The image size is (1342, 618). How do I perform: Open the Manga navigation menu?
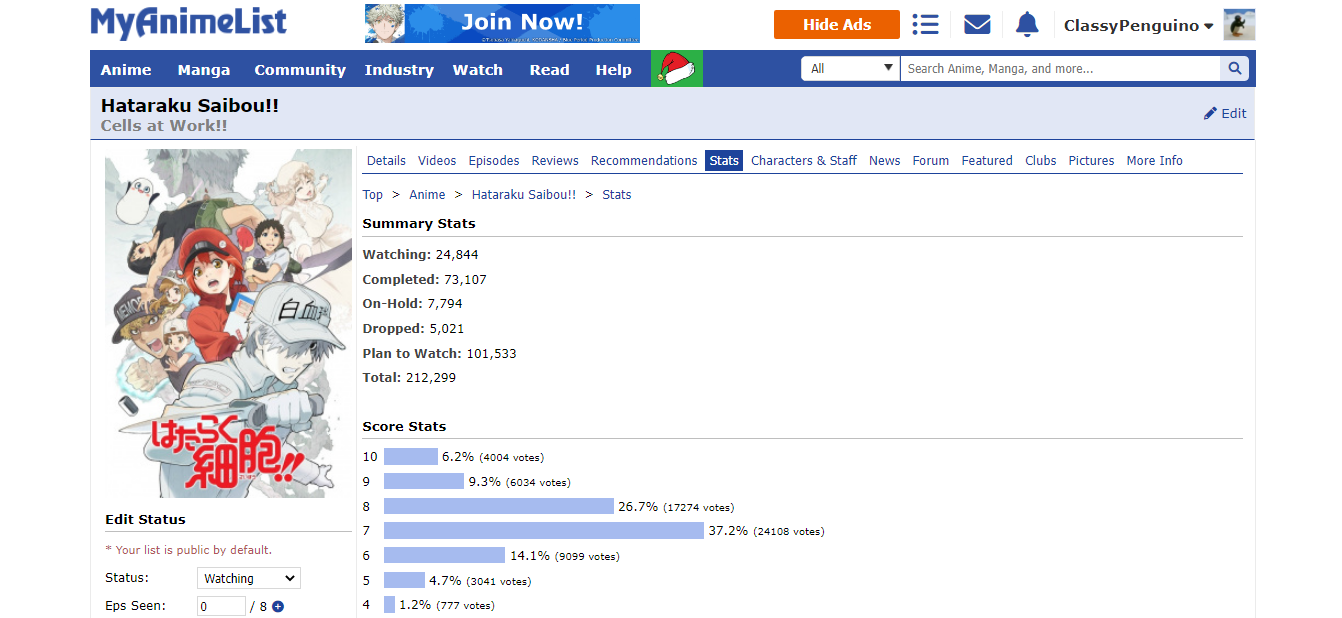pos(204,70)
